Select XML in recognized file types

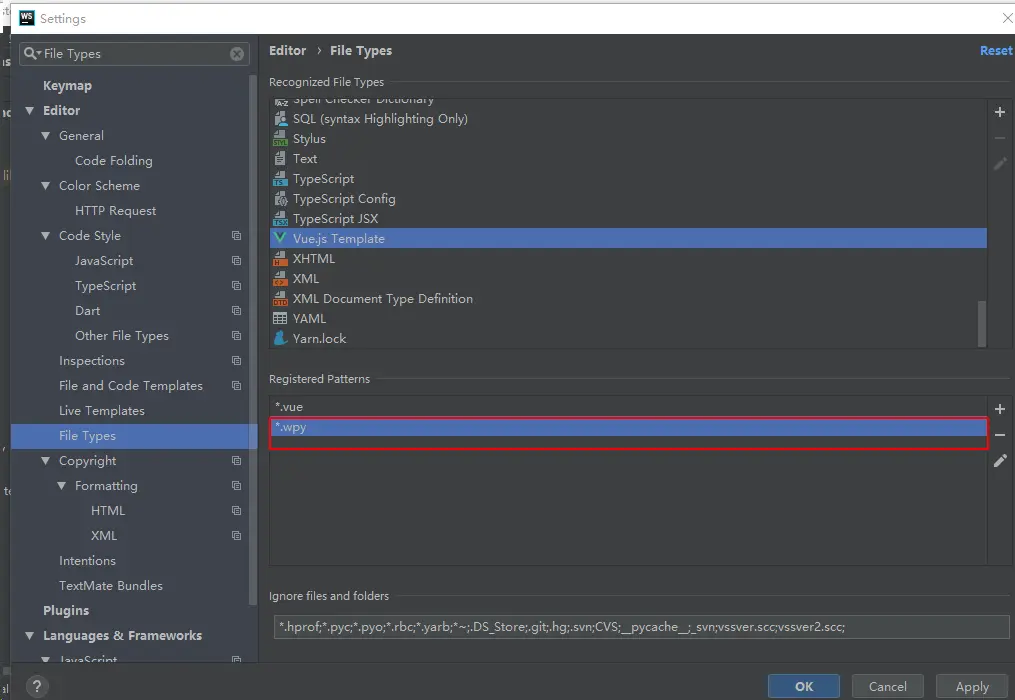pos(628,278)
